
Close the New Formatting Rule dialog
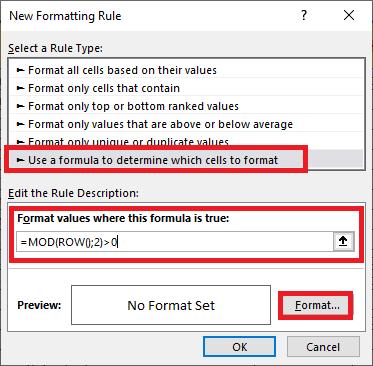click(349, 16)
